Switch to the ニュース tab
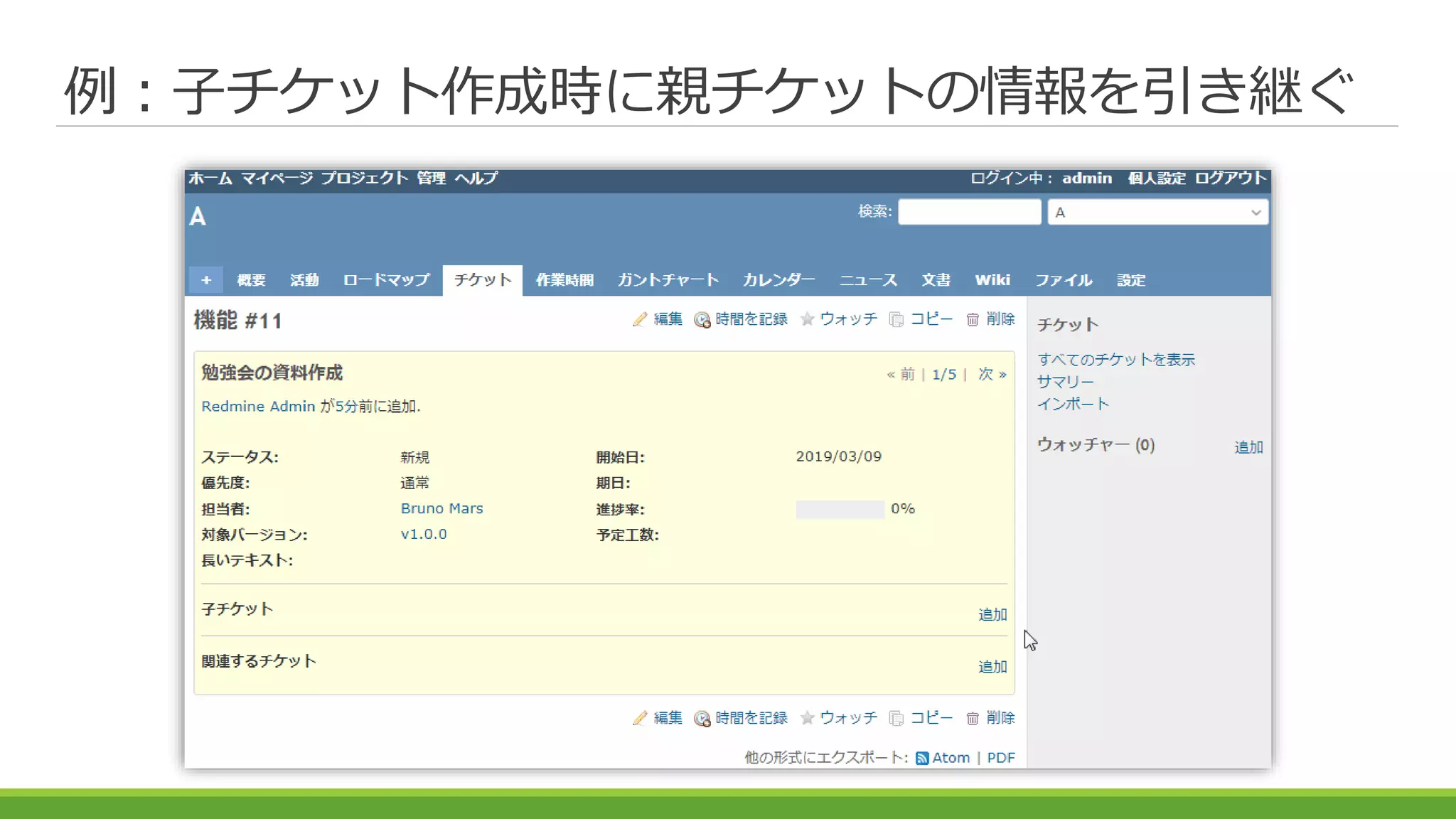Image resolution: width=1456 pixels, height=819 pixels. click(x=869, y=280)
